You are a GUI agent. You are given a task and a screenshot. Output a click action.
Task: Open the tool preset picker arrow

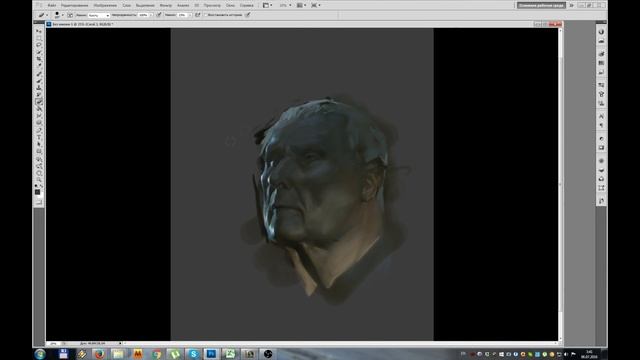coord(47,15)
